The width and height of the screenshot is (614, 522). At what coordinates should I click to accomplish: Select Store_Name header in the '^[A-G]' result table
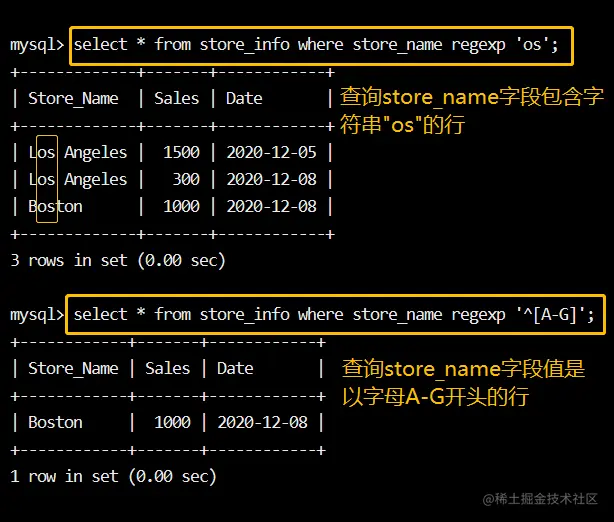tap(73, 368)
